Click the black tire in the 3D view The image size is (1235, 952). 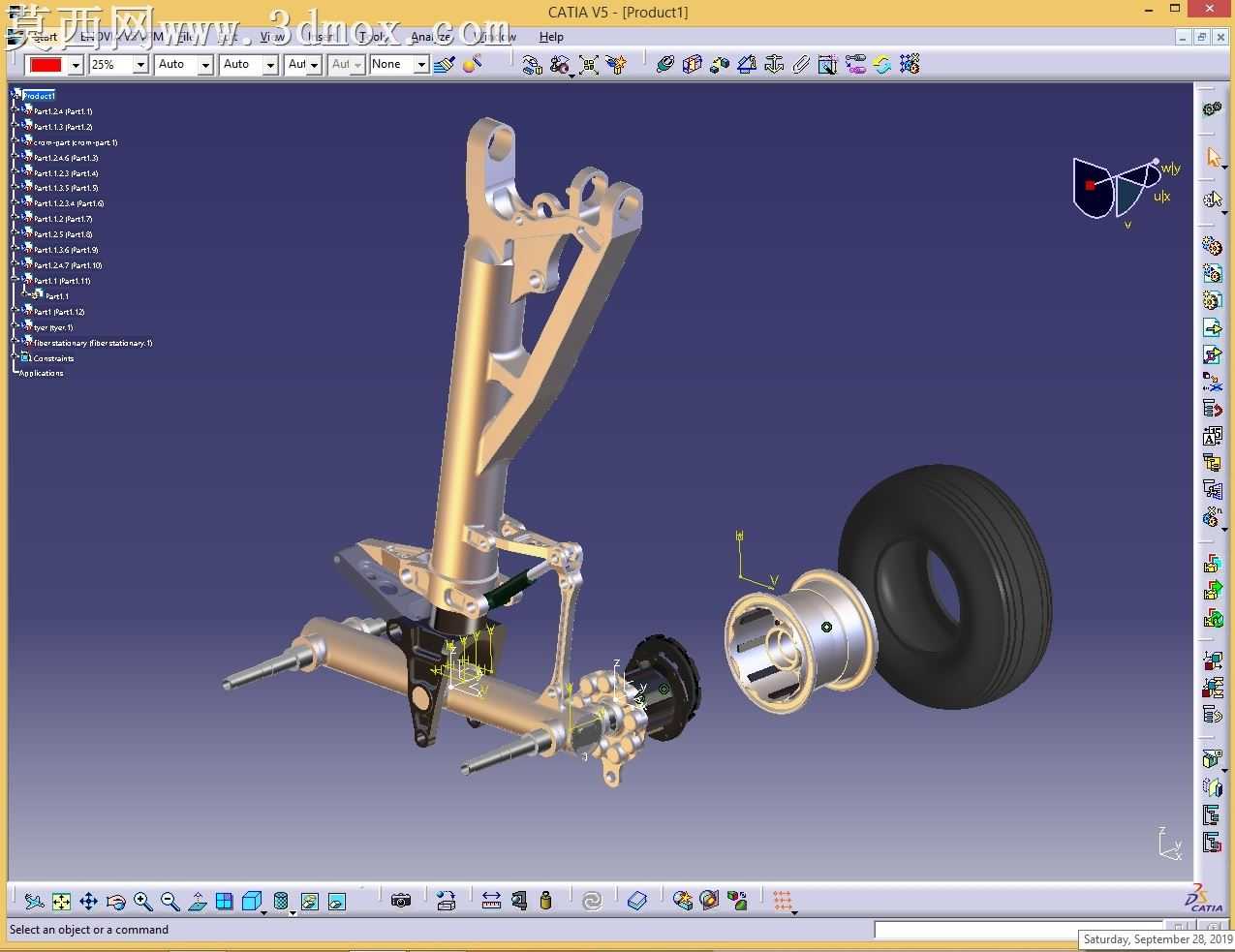pyautogui.click(x=944, y=587)
